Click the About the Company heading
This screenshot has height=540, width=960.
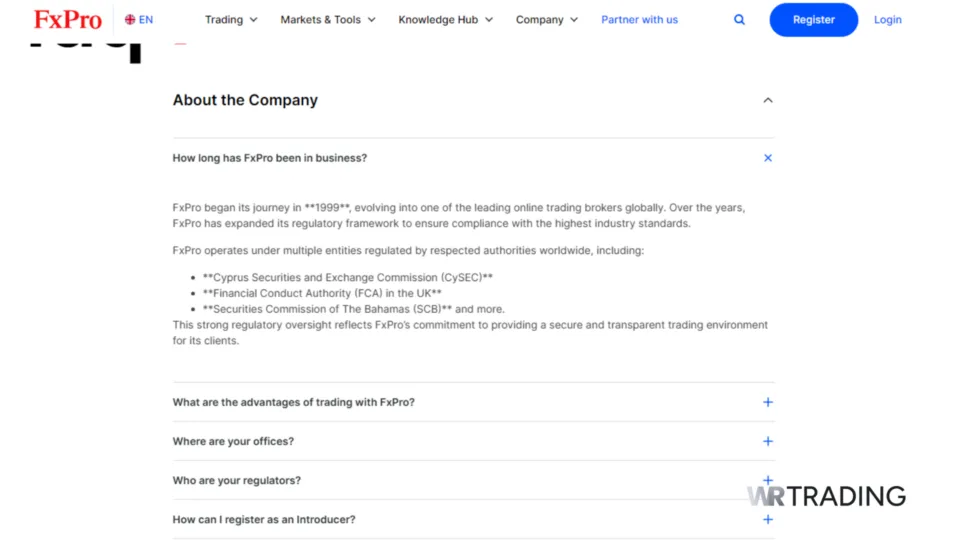[x=245, y=100]
